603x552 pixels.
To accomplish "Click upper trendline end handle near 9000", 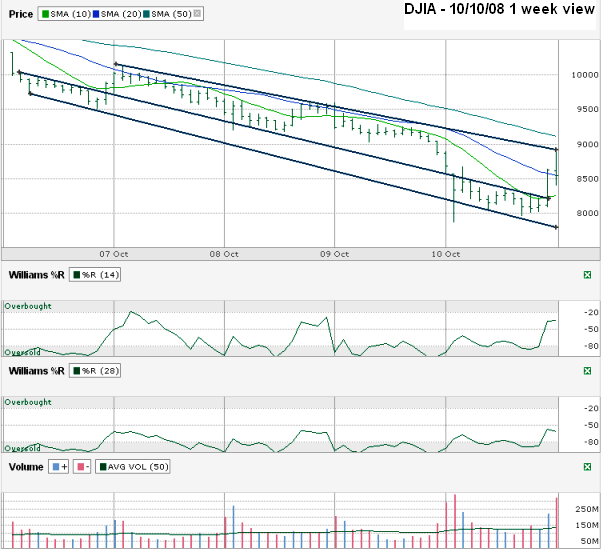I will pyautogui.click(x=556, y=149).
